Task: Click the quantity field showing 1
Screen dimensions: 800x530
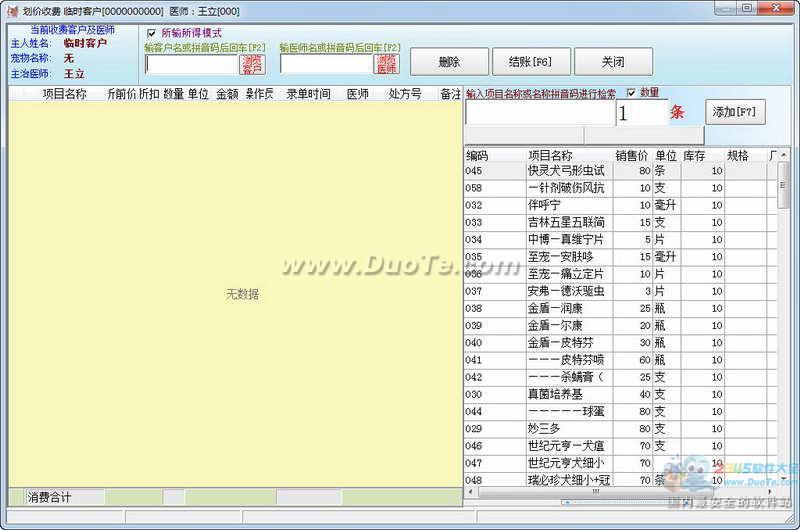Action: [640, 113]
